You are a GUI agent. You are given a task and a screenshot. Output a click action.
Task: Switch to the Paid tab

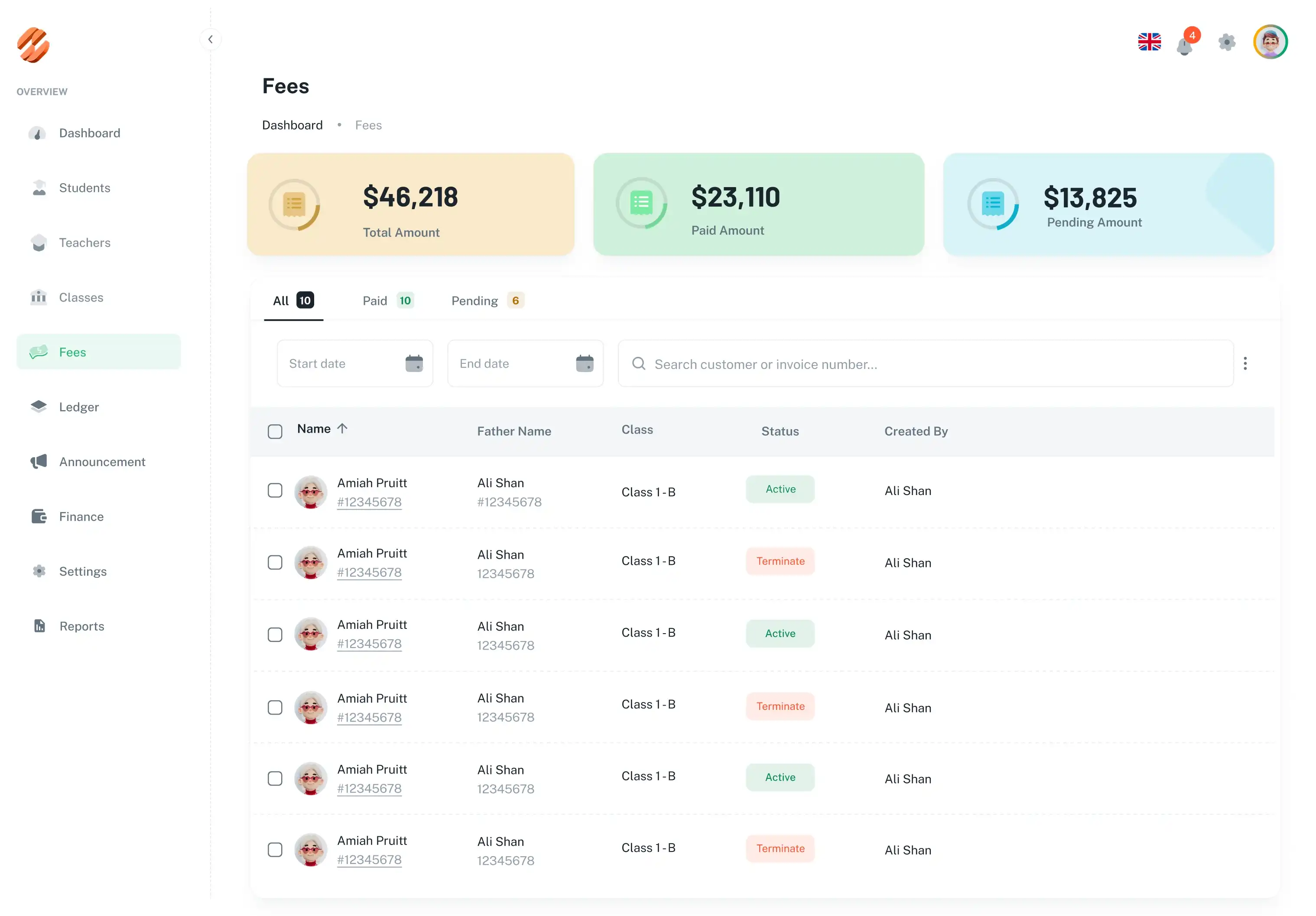[x=387, y=301]
